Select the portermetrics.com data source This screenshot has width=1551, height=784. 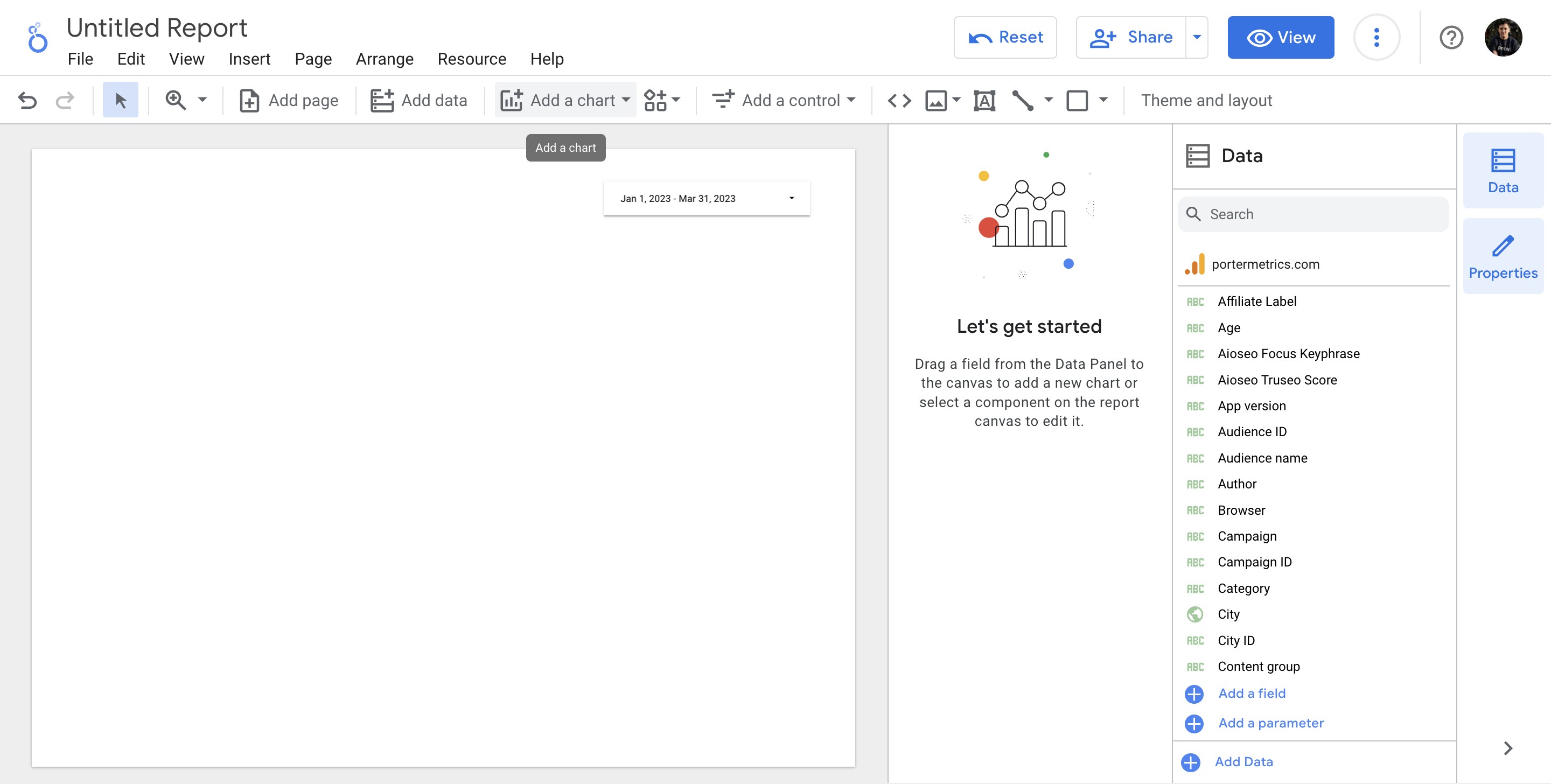1264,264
